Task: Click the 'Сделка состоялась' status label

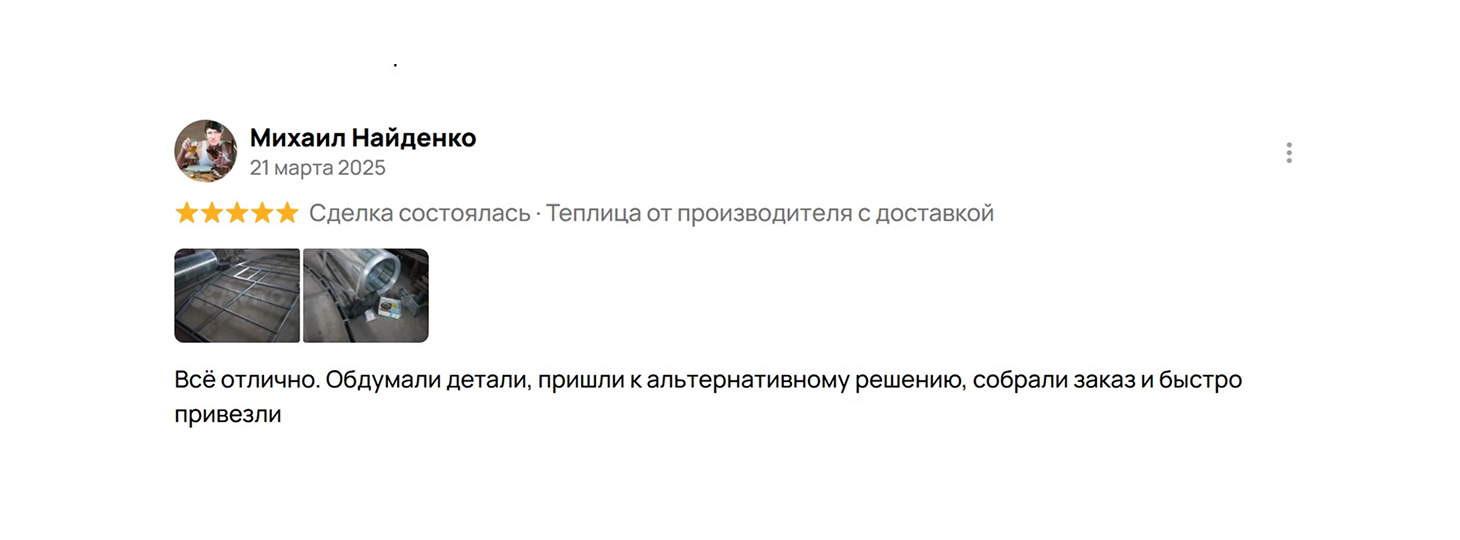Action: coord(419,213)
